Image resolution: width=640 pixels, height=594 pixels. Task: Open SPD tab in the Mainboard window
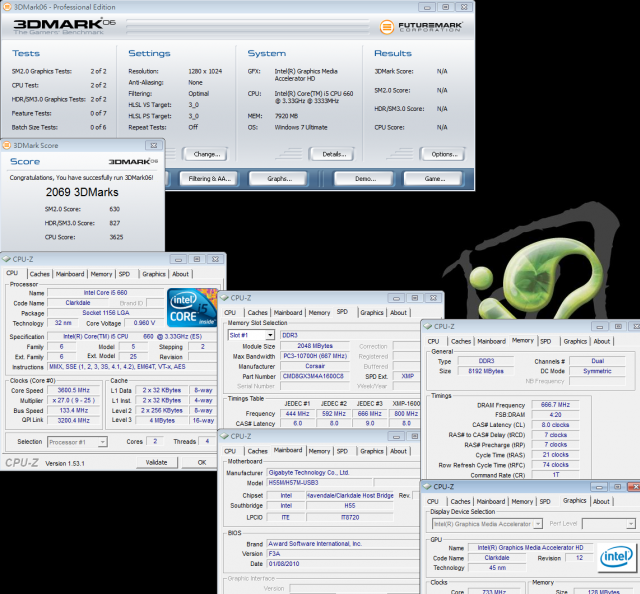pos(342,451)
